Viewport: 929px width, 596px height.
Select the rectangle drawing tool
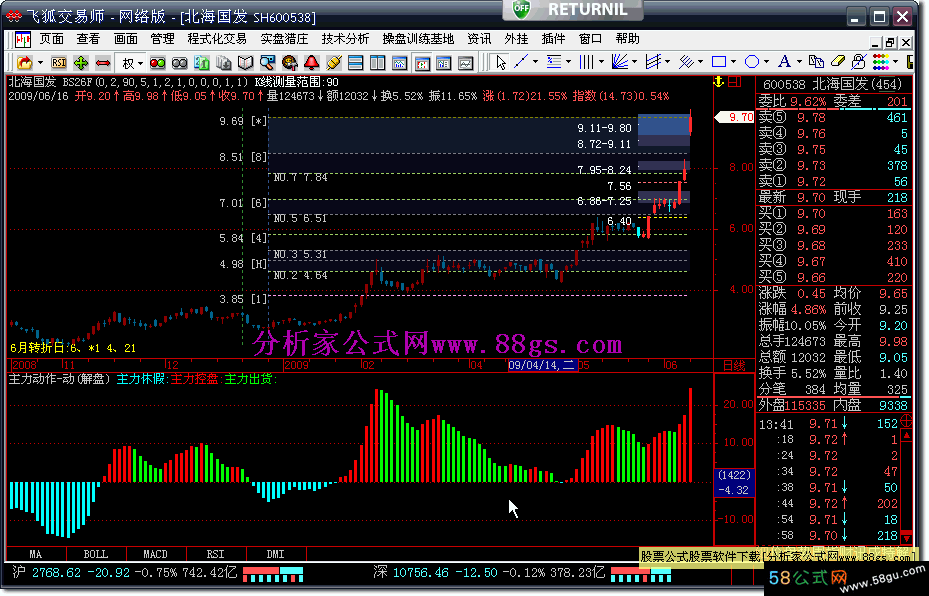719,62
